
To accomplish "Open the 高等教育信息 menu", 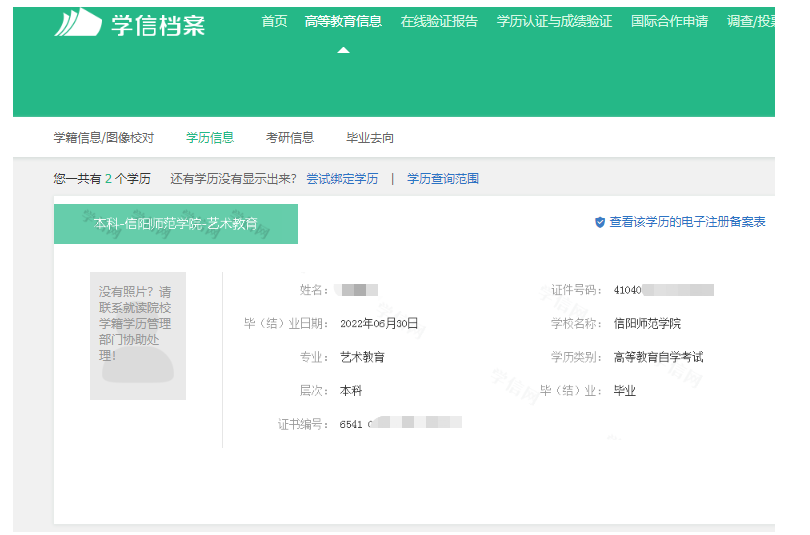I will [x=343, y=21].
